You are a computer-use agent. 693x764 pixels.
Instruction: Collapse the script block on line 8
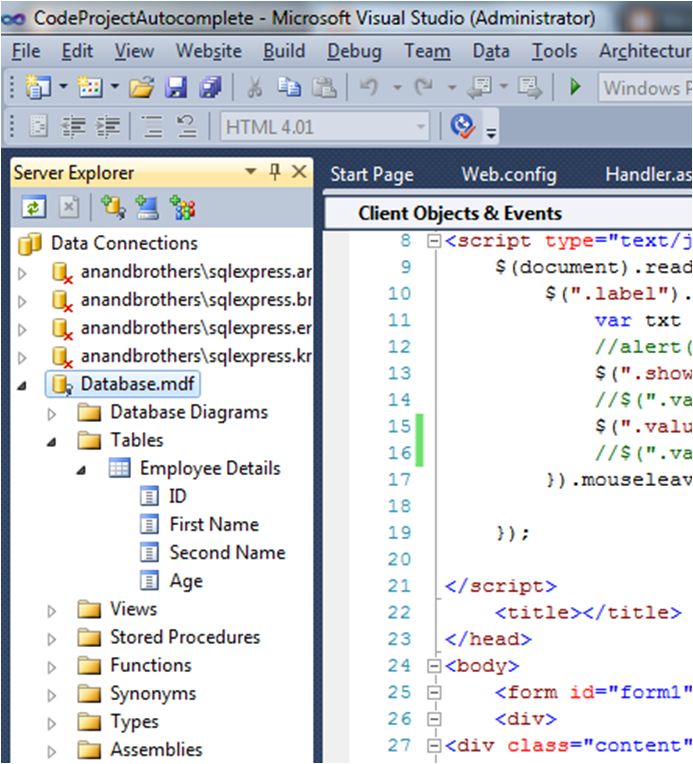tap(434, 241)
